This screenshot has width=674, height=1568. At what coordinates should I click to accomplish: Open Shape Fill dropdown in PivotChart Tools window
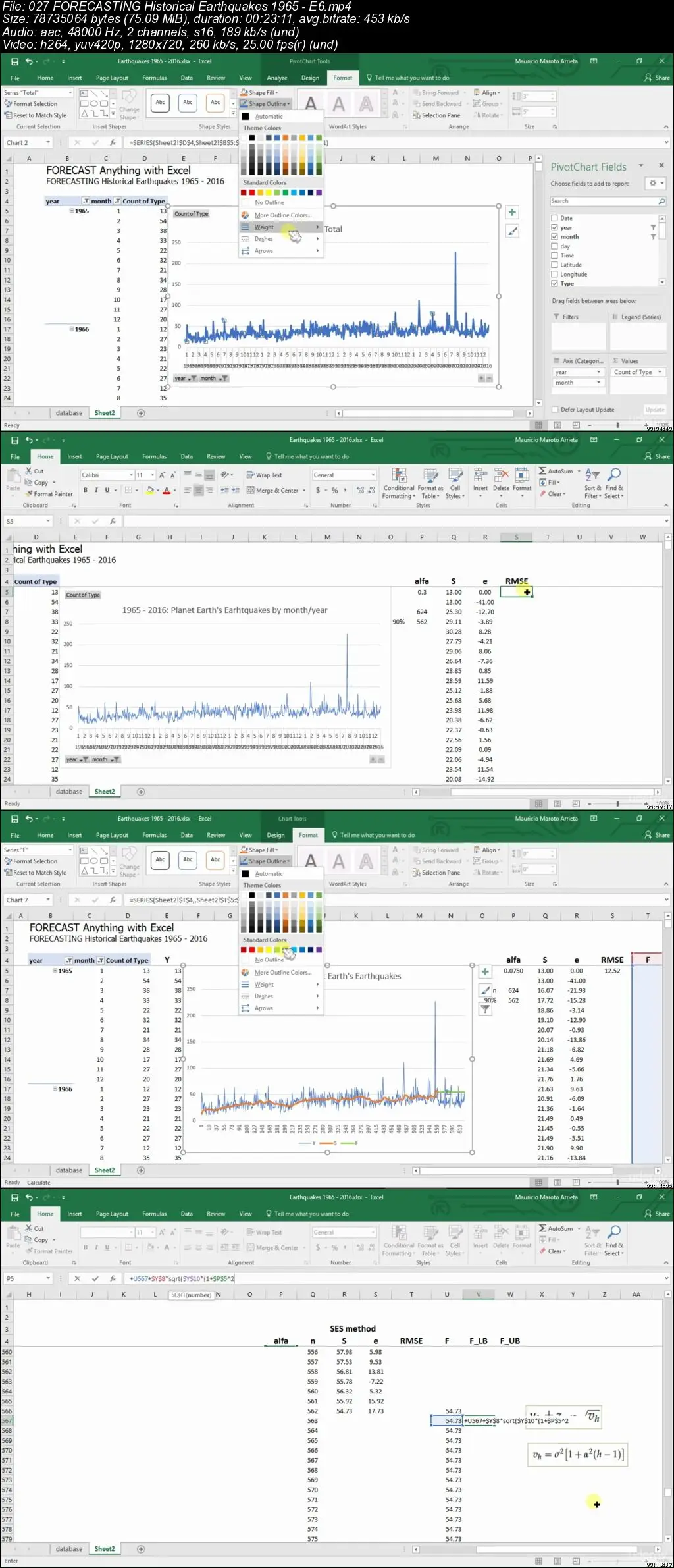pyautogui.click(x=259, y=93)
